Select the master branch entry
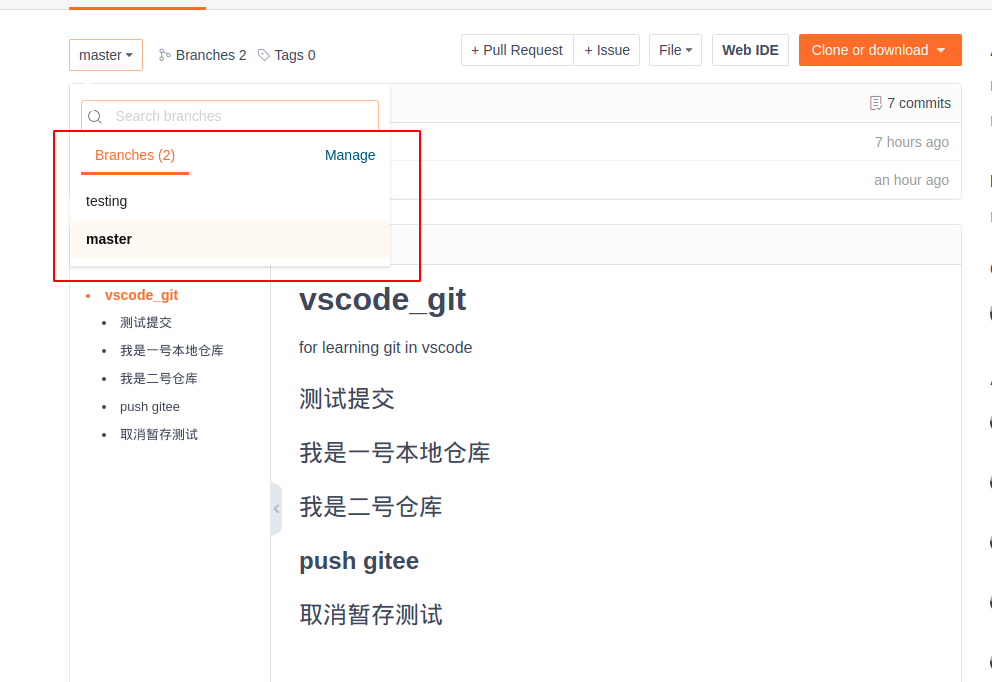The image size is (992, 682). coord(230,239)
